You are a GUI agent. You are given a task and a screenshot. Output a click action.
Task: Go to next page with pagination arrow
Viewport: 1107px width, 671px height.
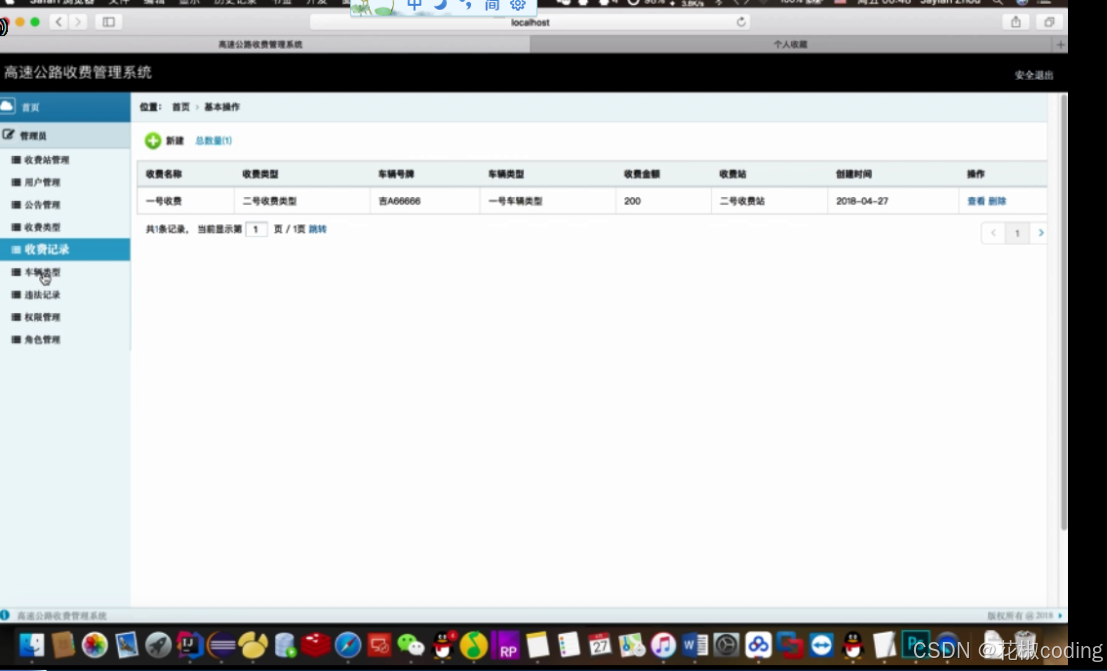(x=1040, y=233)
